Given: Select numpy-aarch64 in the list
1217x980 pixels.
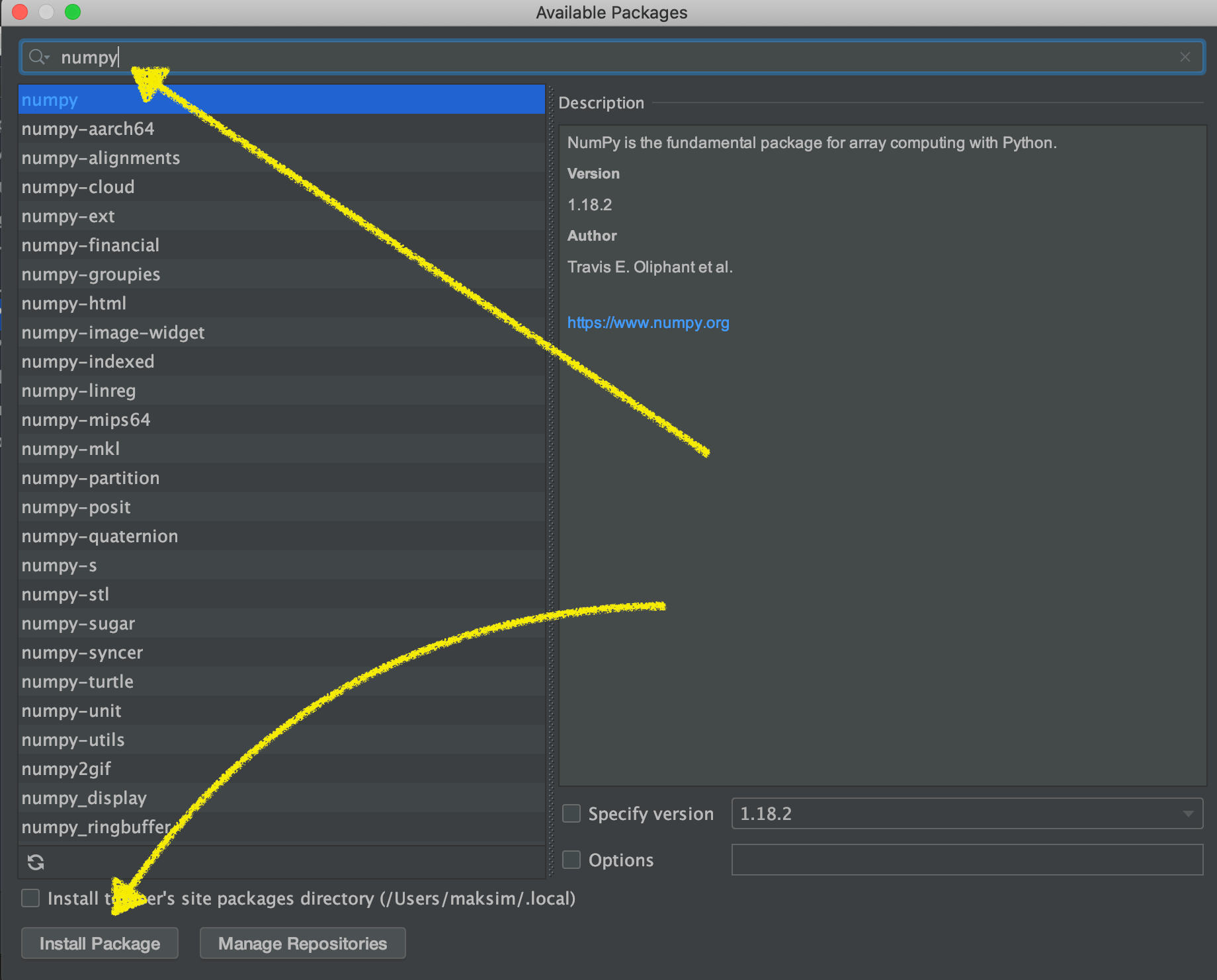Looking at the screenshot, I should pyautogui.click(x=282, y=128).
